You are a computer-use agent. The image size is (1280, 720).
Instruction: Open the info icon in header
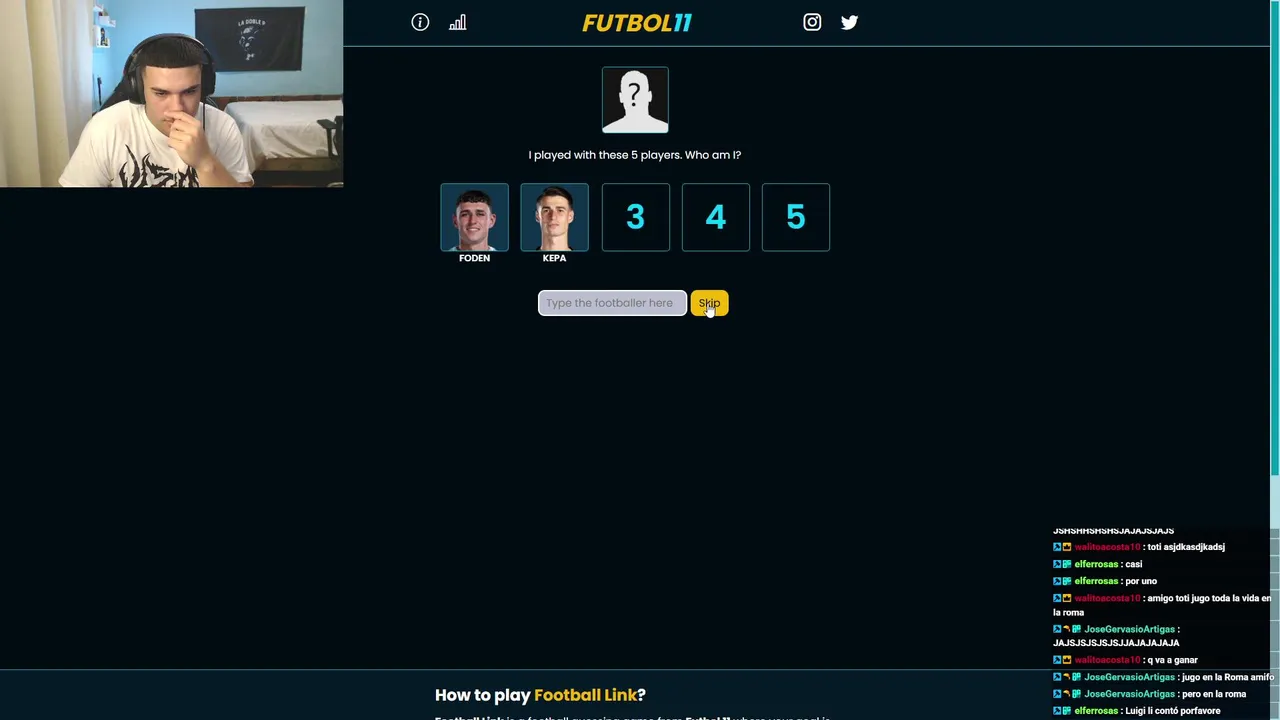point(420,22)
